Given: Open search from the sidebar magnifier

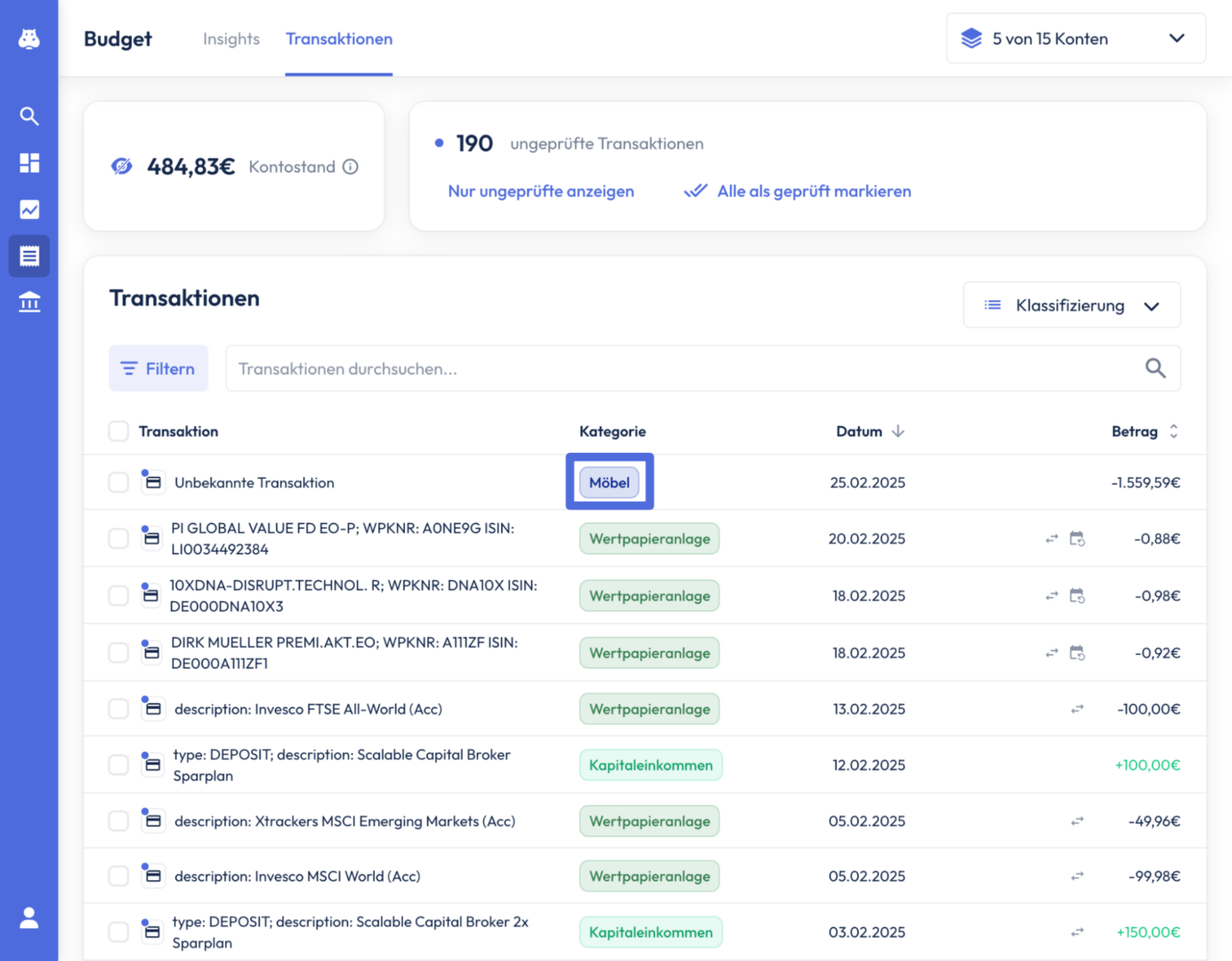Looking at the screenshot, I should [29, 116].
